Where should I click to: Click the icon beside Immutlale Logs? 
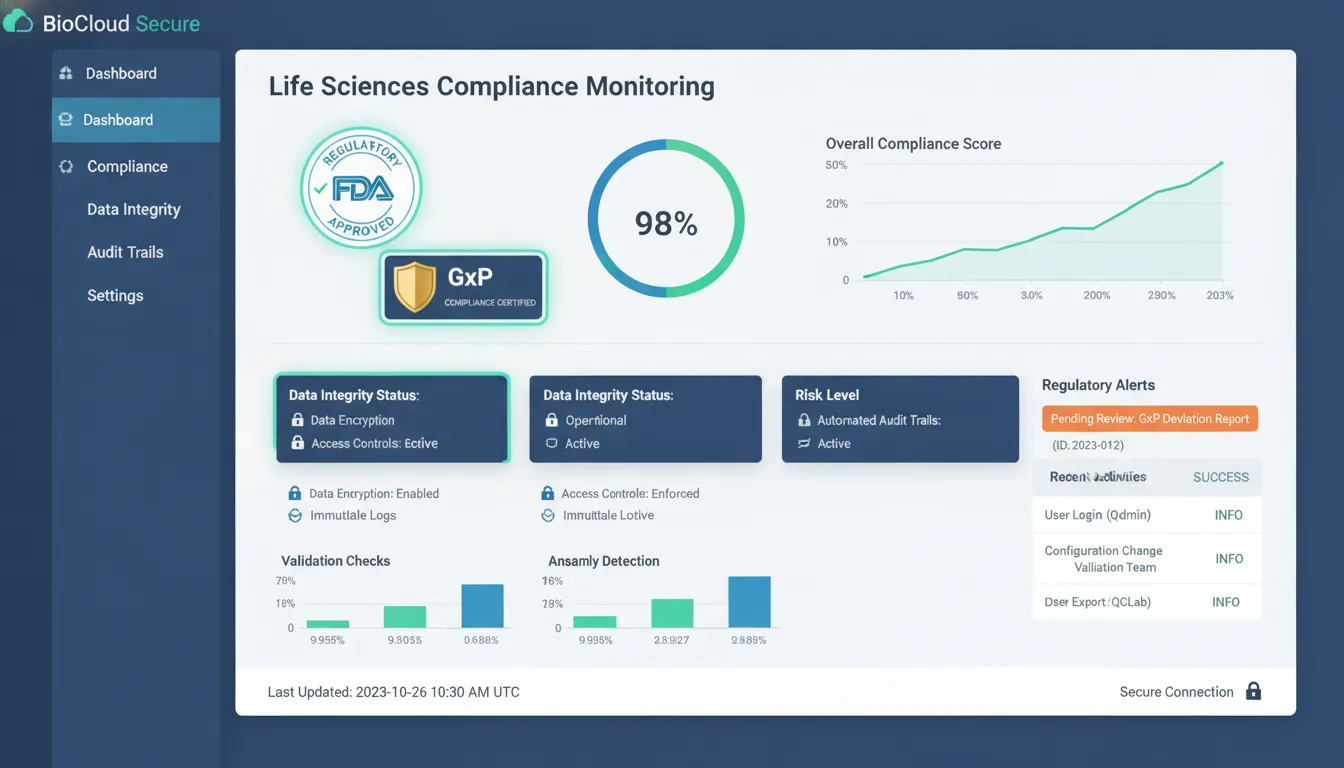tap(294, 515)
